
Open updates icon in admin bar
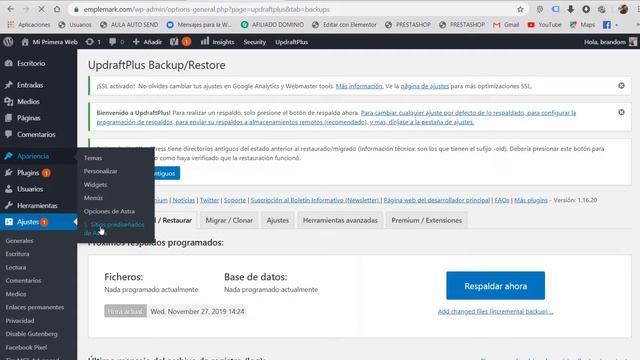93,42
